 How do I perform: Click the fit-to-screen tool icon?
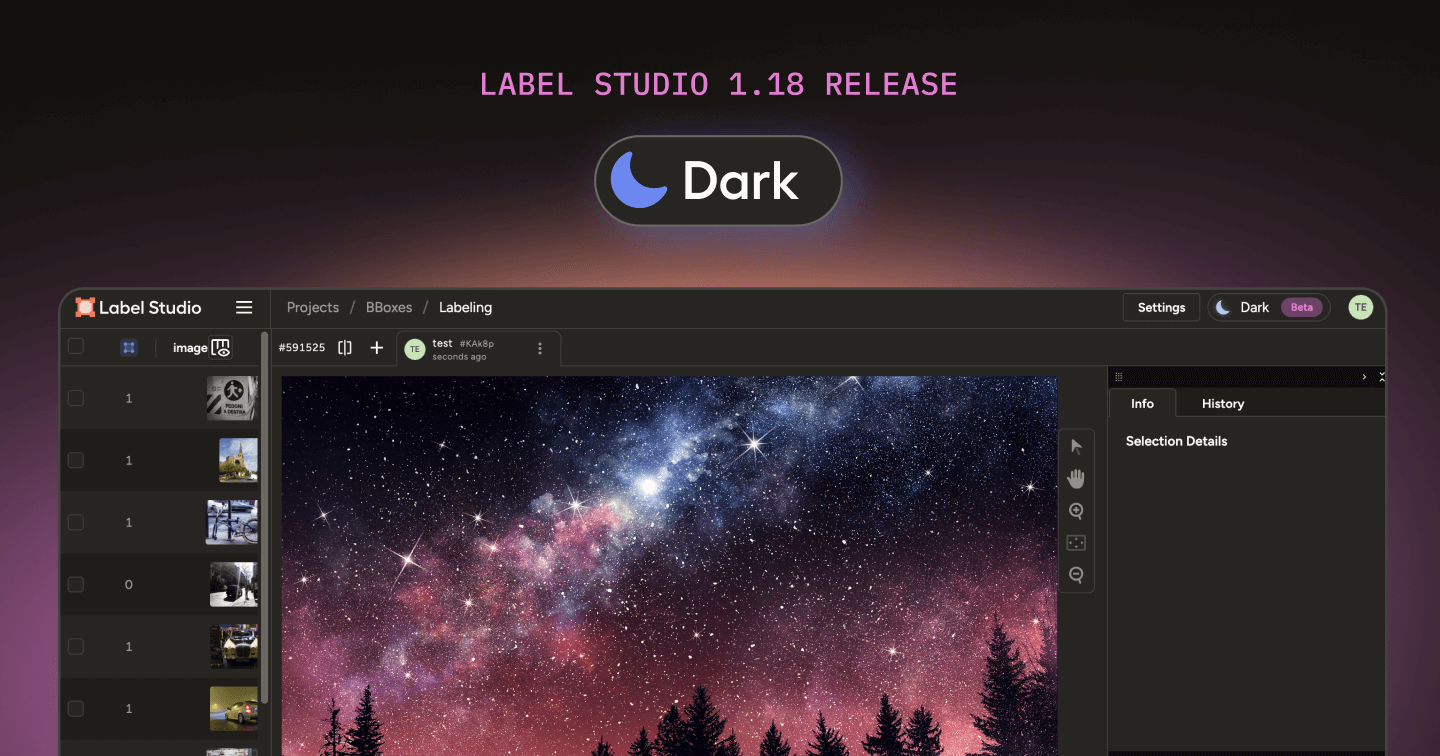[1076, 543]
